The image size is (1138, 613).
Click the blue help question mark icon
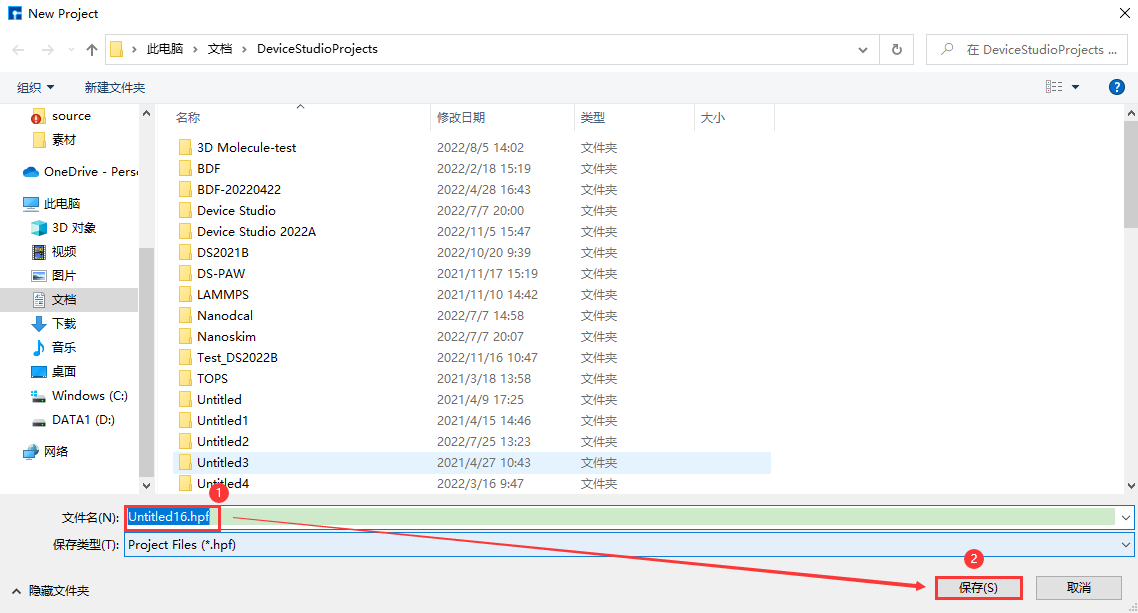point(1117,87)
